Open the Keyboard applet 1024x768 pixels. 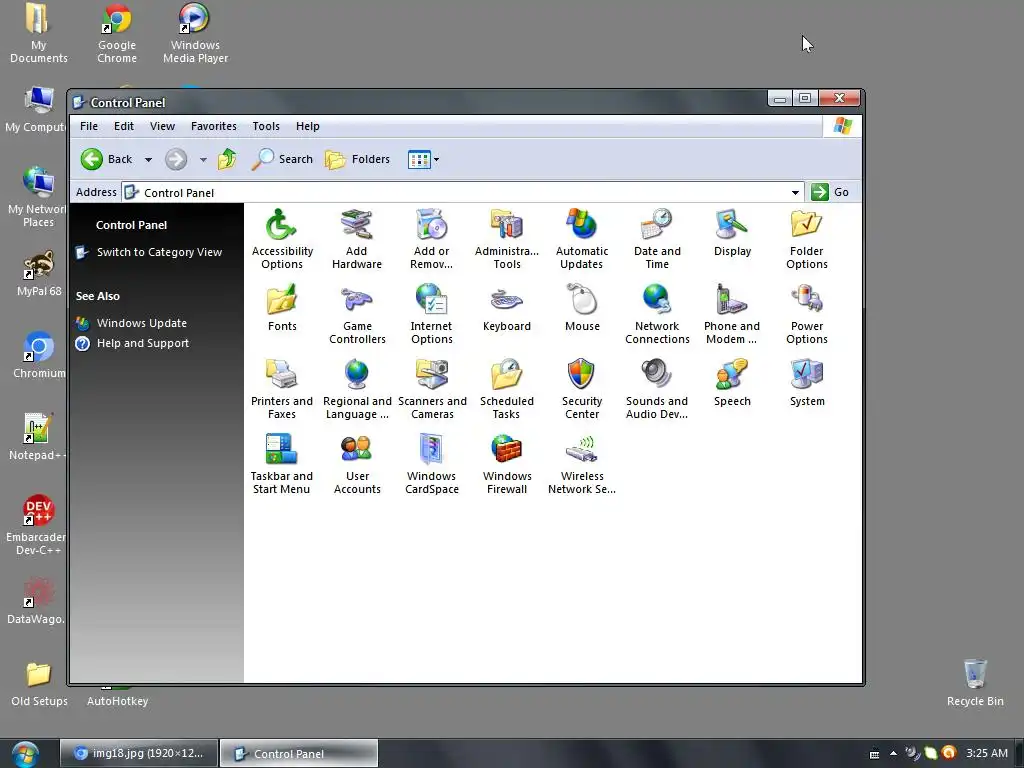[507, 308]
